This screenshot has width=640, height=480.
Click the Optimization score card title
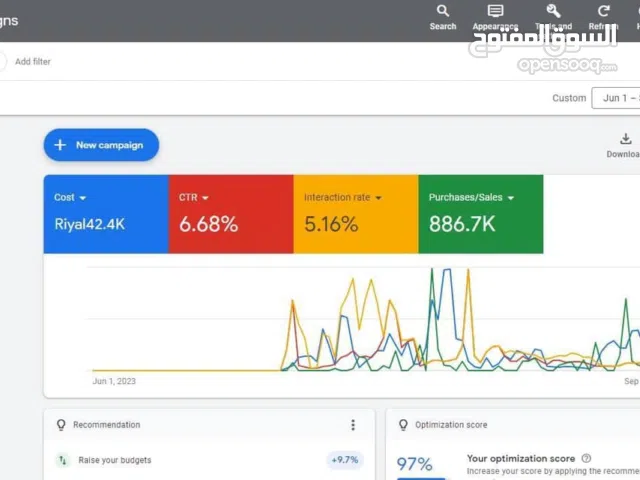point(451,425)
